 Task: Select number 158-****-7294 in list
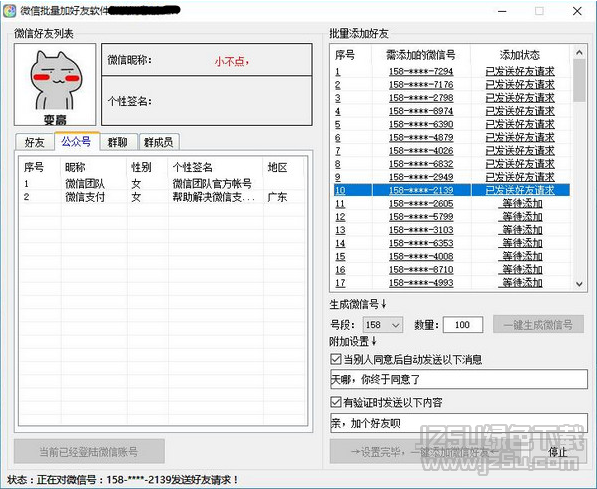click(421, 71)
